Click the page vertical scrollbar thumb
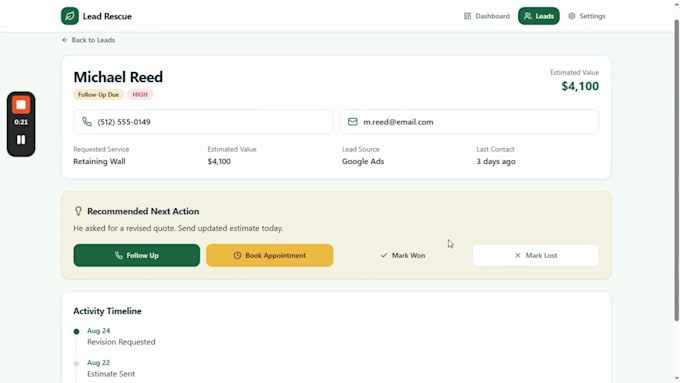 click(x=677, y=170)
